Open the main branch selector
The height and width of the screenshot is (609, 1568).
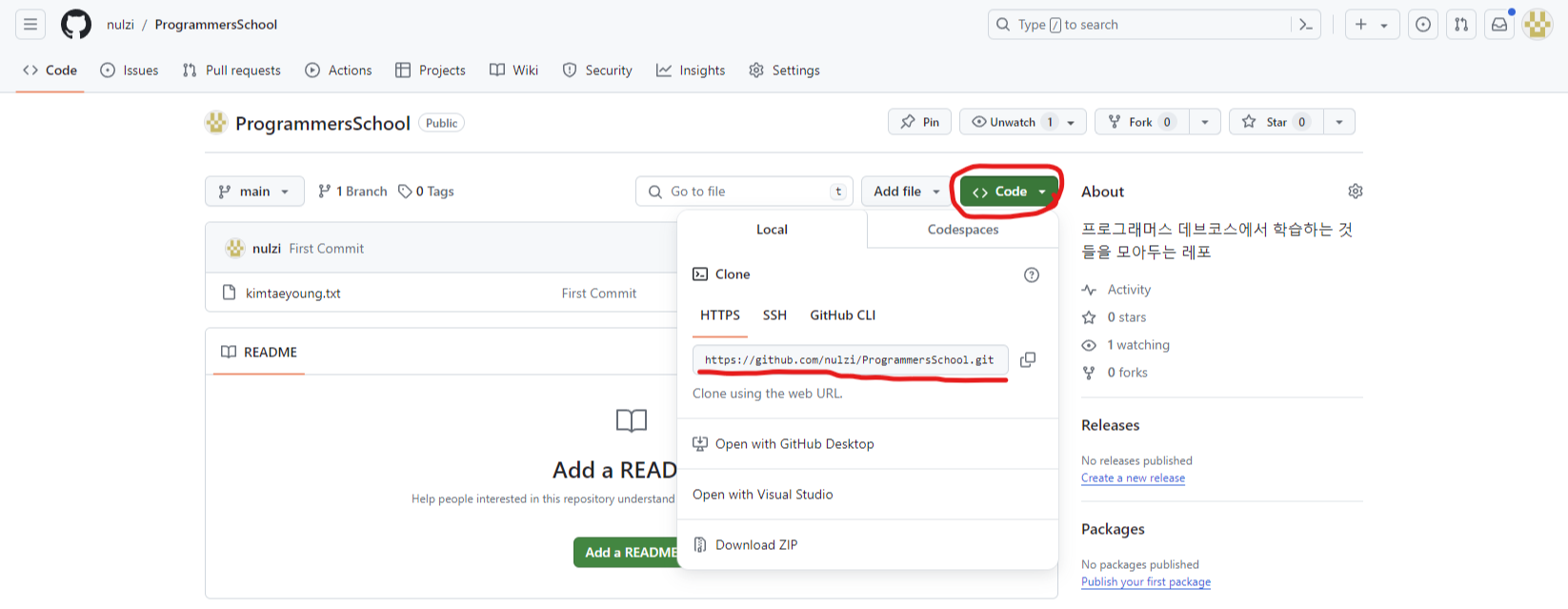point(254,192)
